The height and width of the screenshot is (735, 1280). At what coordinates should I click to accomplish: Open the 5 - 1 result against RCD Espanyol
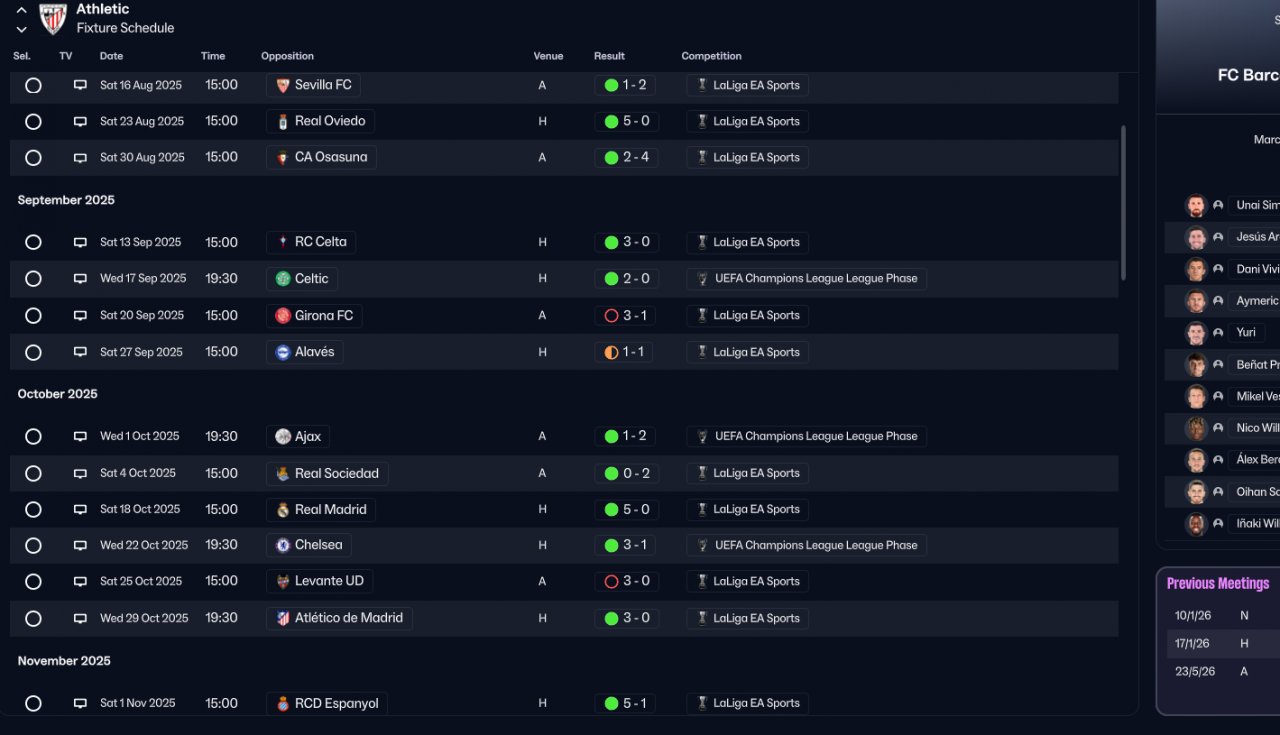(627, 704)
